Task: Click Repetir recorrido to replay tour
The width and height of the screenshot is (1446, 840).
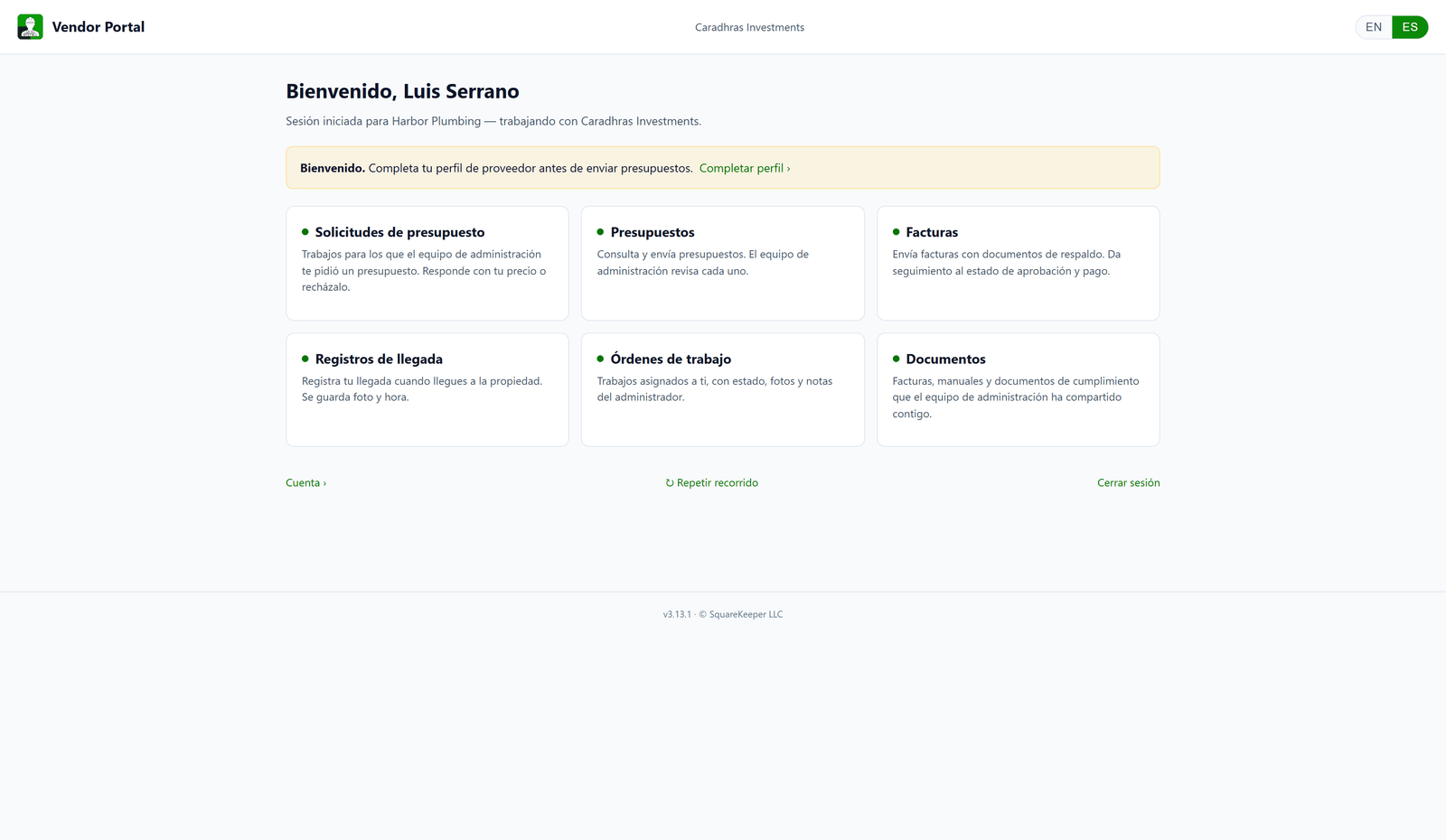Action: coord(712,482)
